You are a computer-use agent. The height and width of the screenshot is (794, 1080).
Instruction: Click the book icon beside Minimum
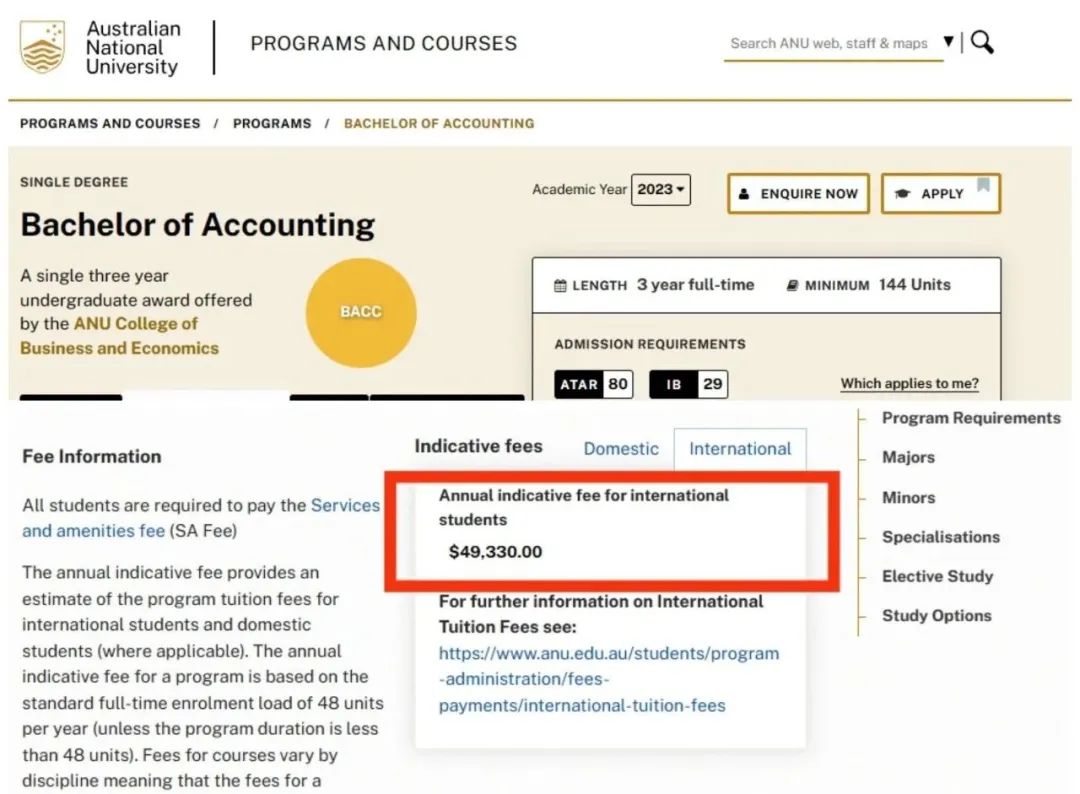(x=792, y=285)
